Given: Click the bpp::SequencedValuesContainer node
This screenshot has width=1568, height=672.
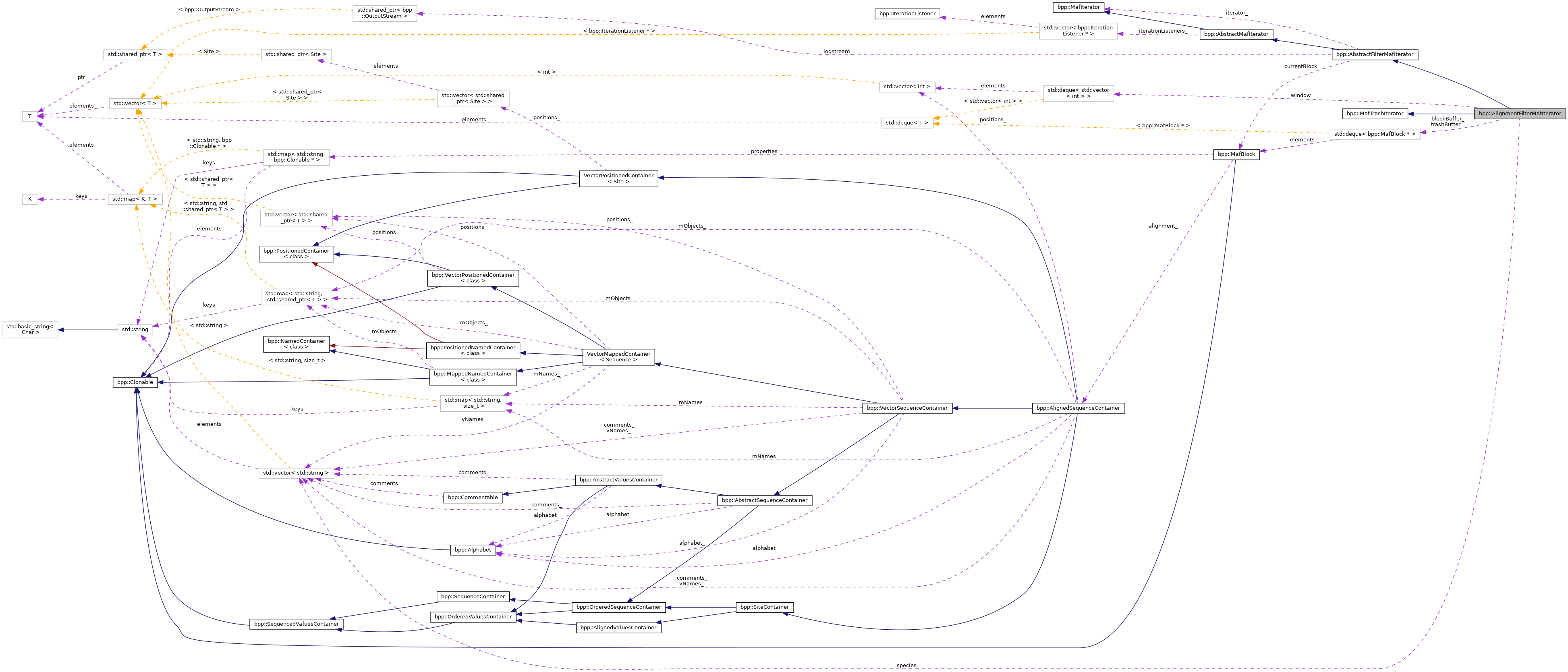Looking at the screenshot, I should 296,624.
